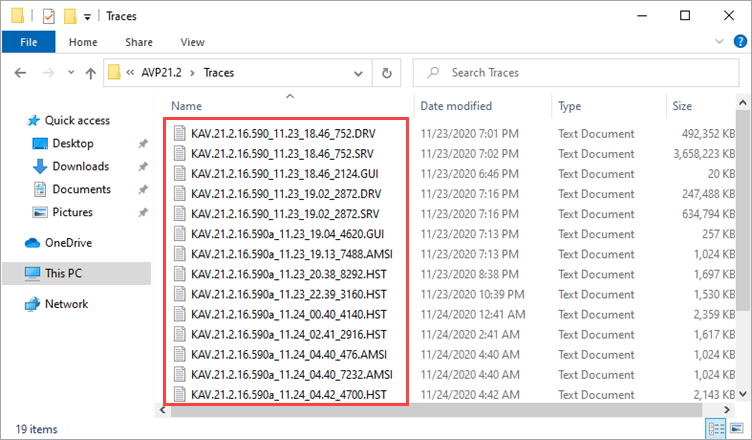Click the AVP21.2 breadcrumb in the address bar
Image resolution: width=752 pixels, height=440 pixels.
[x=161, y=73]
